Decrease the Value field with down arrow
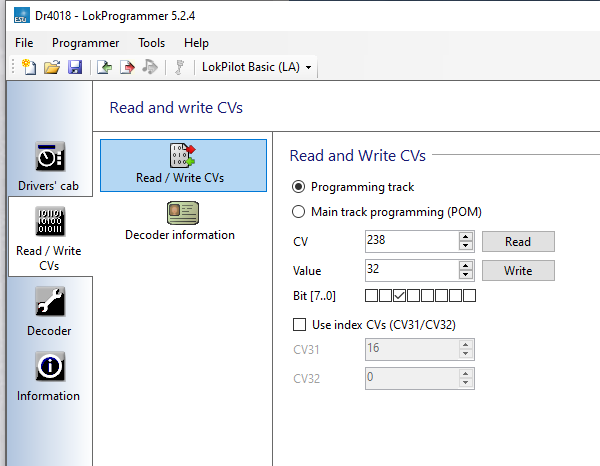This screenshot has width=600, height=466. [x=466, y=275]
